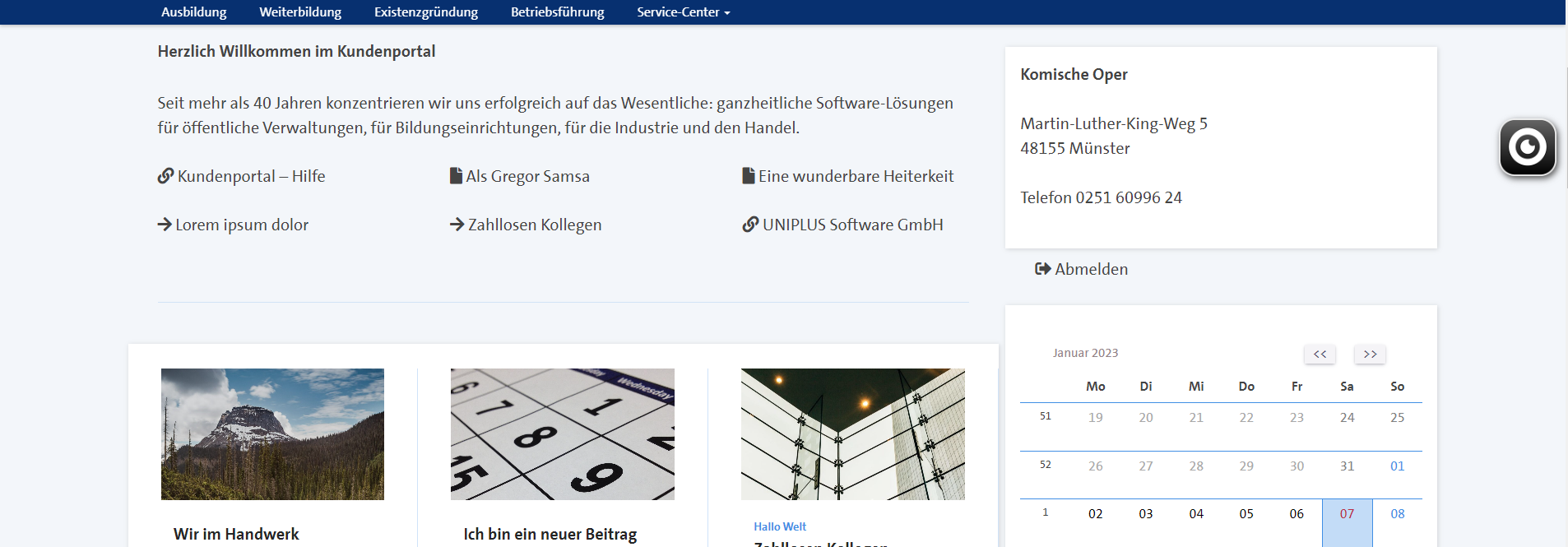Open the Wir im Handwerk article title

click(236, 534)
